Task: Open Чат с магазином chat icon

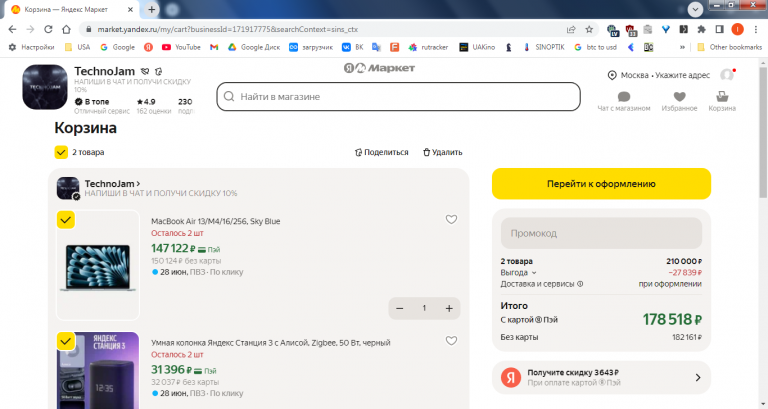Action: pos(624,101)
